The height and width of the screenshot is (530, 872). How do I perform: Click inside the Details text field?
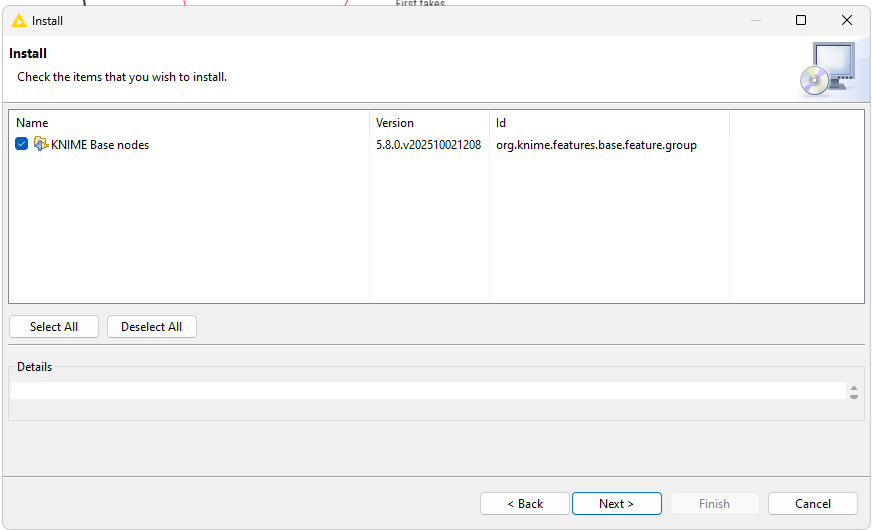pos(427,391)
